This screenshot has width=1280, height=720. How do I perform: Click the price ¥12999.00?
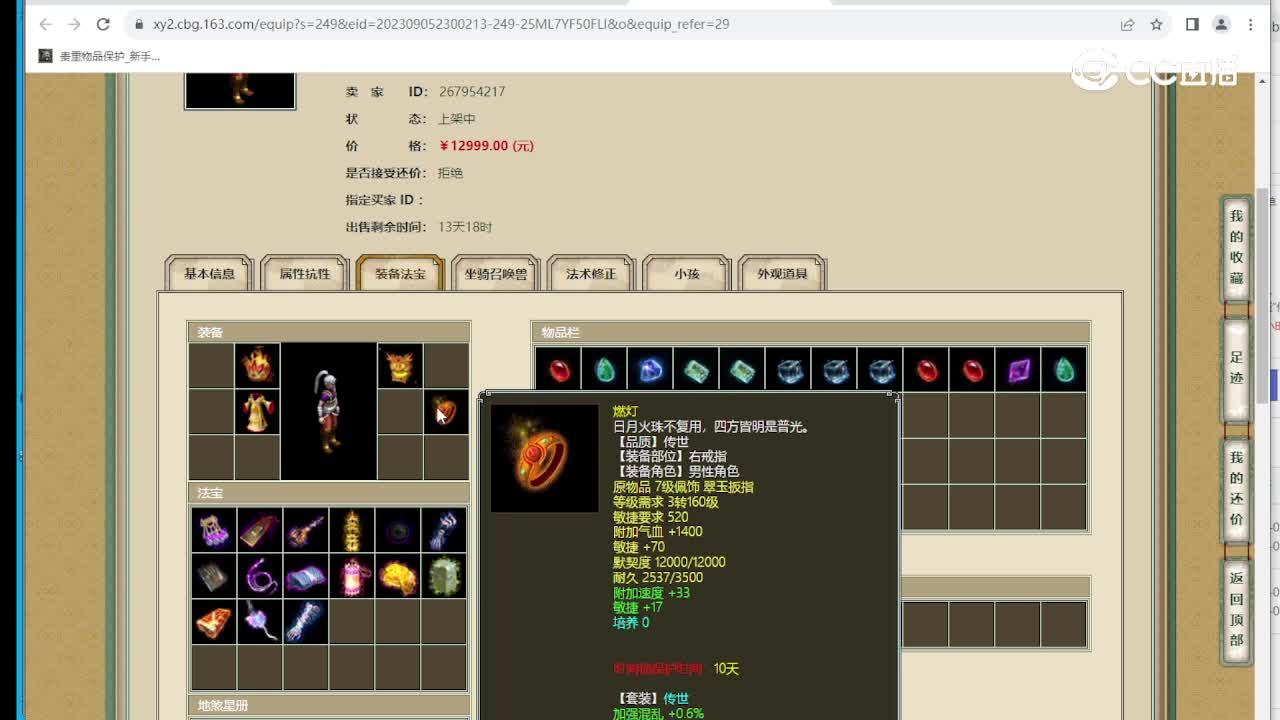tap(486, 145)
